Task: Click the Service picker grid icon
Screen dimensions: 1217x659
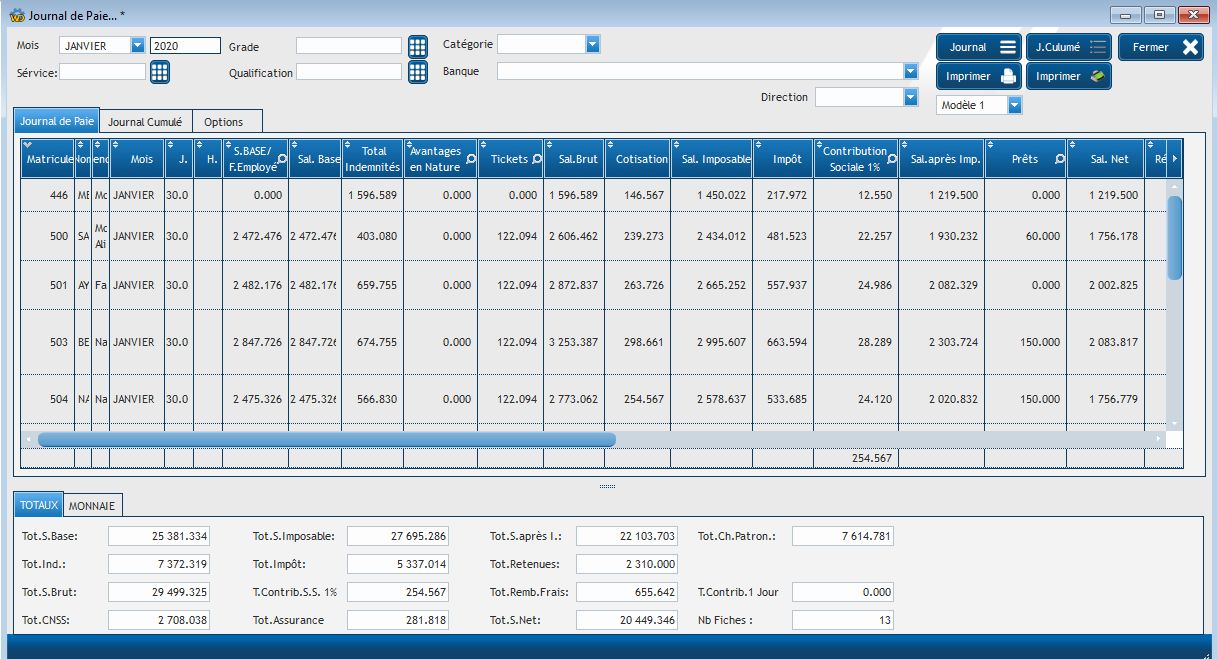Action: (x=159, y=72)
